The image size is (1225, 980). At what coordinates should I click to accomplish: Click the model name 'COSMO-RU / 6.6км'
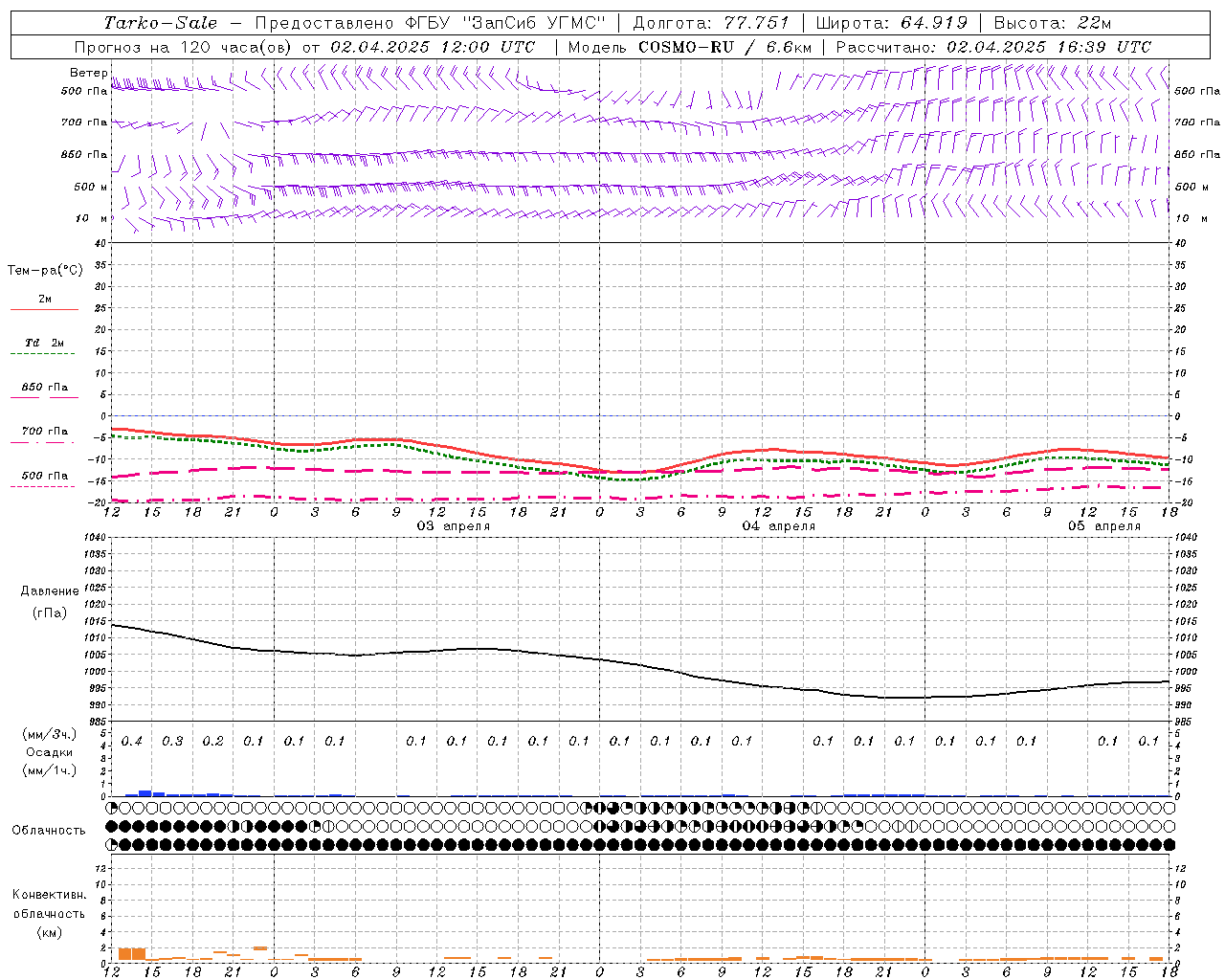pyautogui.click(x=725, y=47)
